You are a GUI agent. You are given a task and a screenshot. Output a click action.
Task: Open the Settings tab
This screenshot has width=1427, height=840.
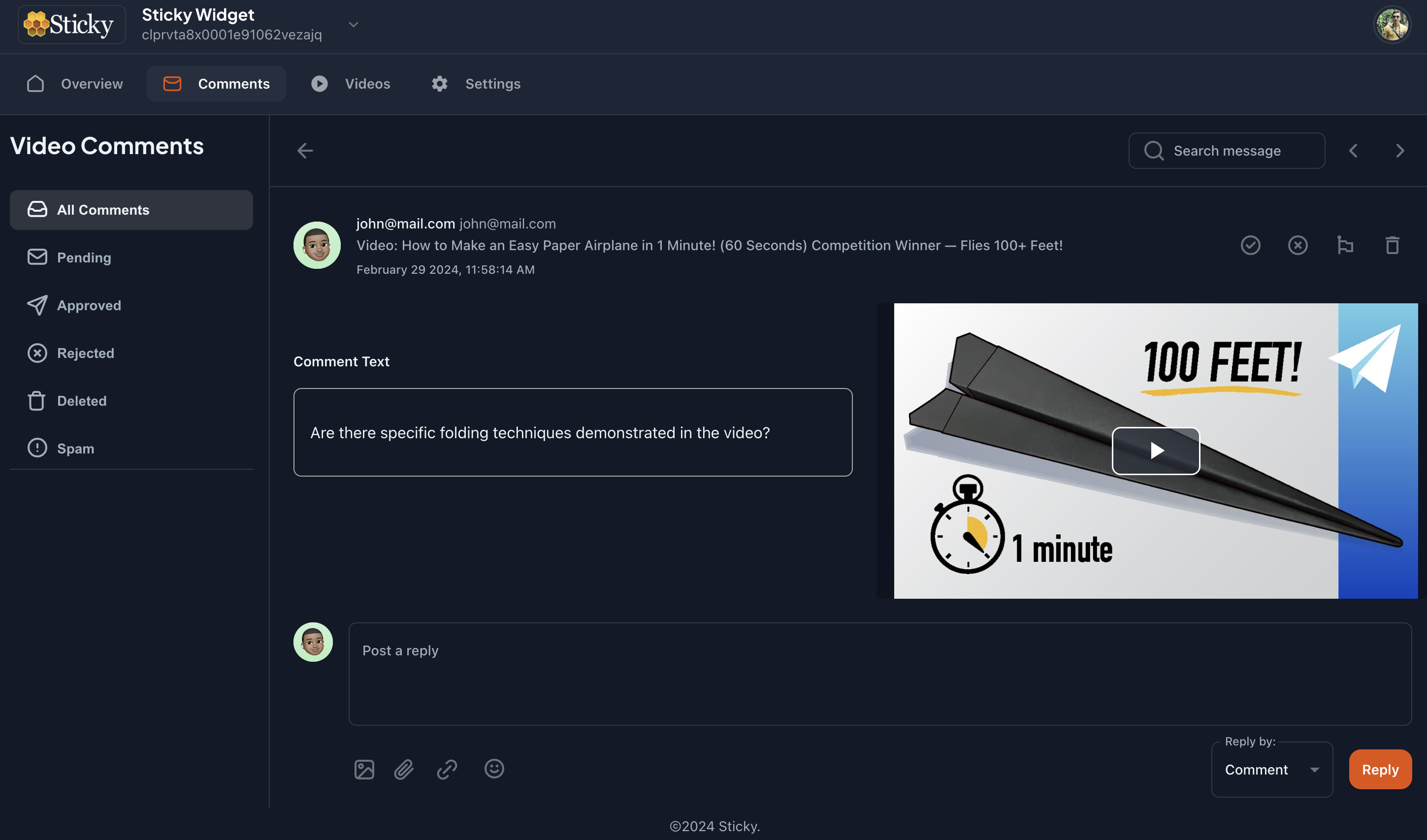(x=476, y=84)
